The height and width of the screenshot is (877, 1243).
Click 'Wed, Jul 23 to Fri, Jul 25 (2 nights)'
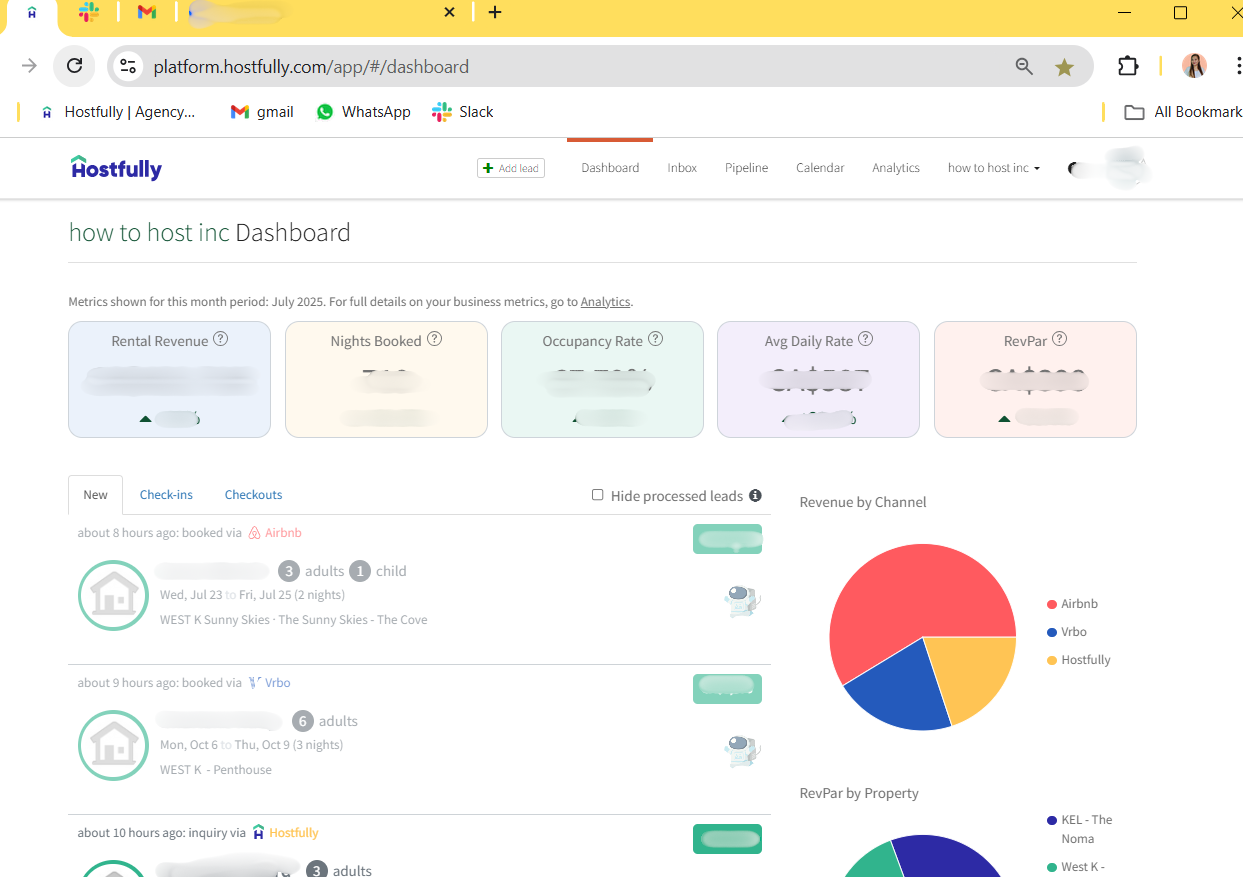pos(252,595)
